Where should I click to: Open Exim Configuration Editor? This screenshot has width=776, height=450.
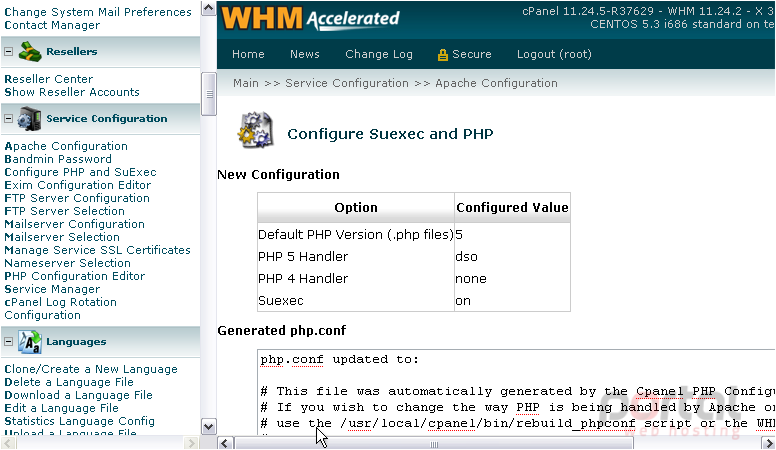coord(78,185)
